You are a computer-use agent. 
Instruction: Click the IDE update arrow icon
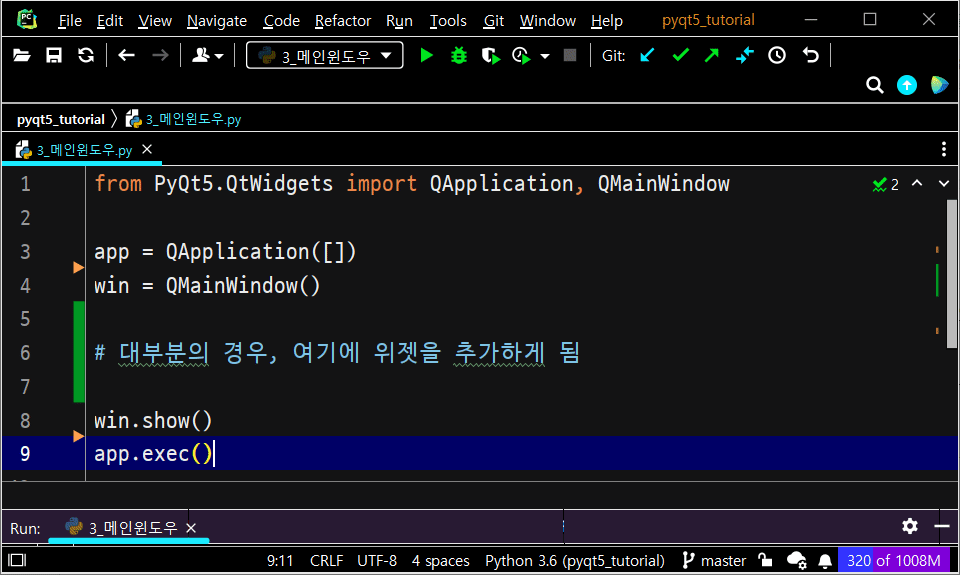(x=907, y=85)
